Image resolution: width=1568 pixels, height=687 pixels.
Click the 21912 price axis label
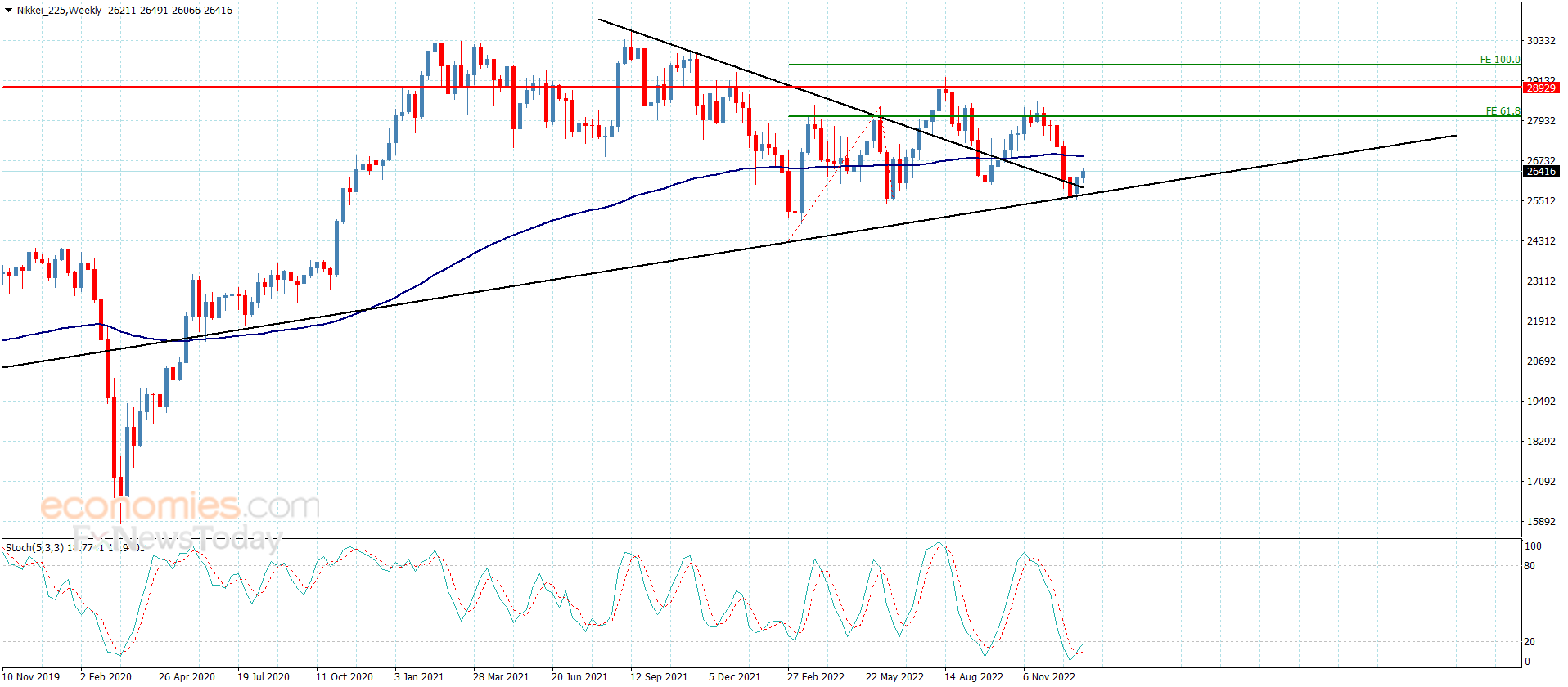(x=1540, y=321)
